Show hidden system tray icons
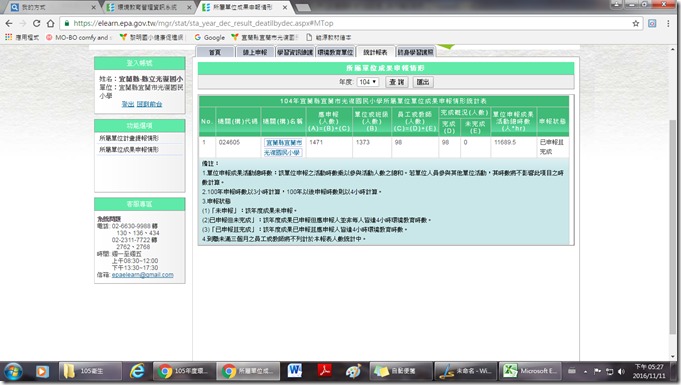The image size is (681, 385). (585, 372)
